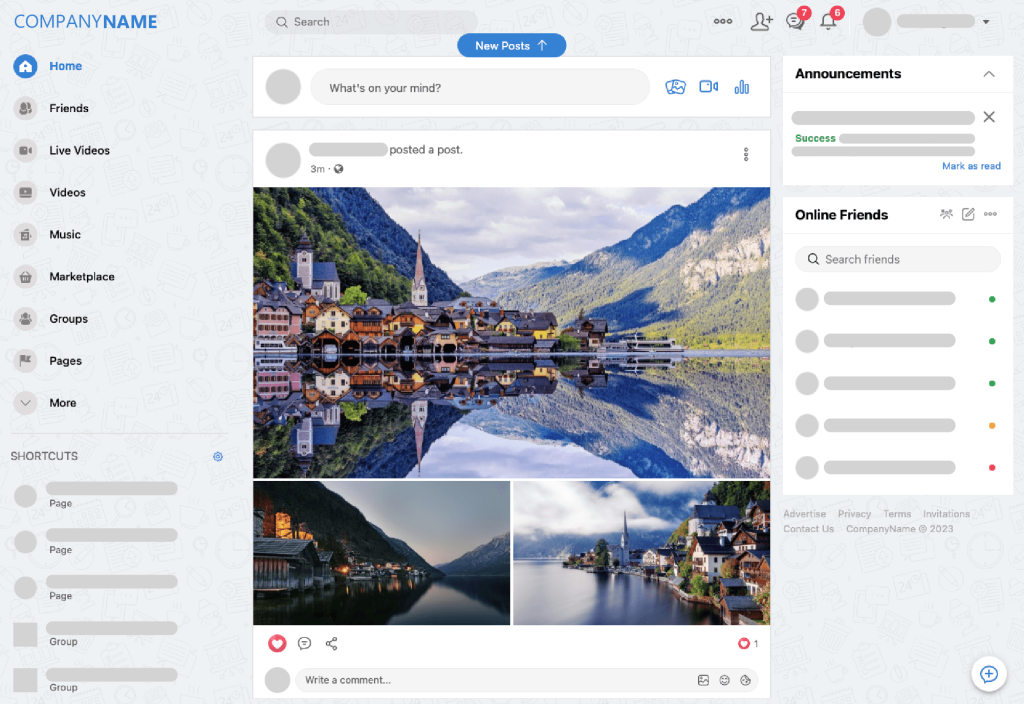The width and height of the screenshot is (1024, 704).
Task: Load New Posts at top of feed
Action: [x=511, y=45]
